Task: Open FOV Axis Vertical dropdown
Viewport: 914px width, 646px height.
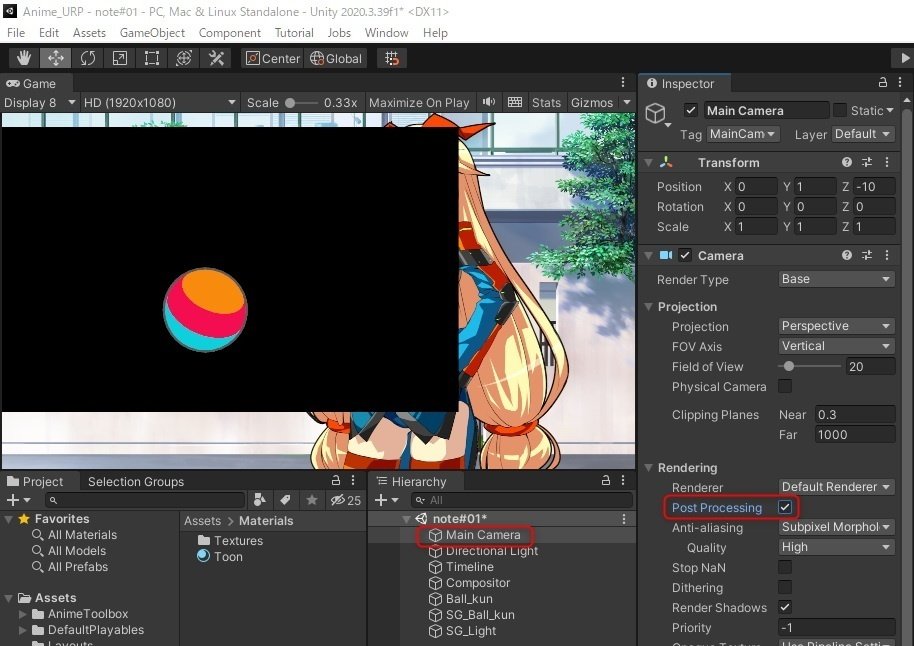Action: pyautogui.click(x=836, y=346)
